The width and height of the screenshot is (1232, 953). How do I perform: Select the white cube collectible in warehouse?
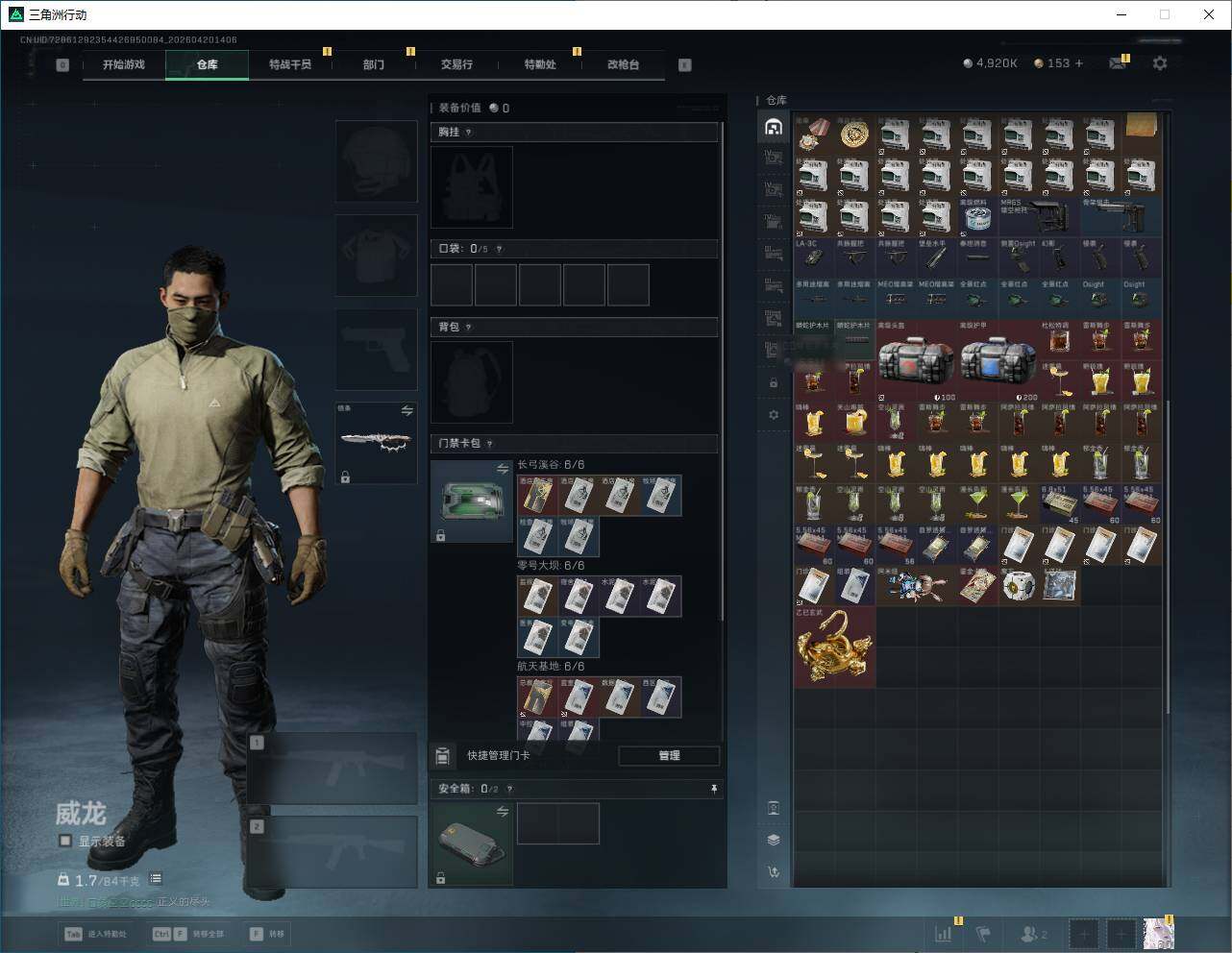(1019, 585)
